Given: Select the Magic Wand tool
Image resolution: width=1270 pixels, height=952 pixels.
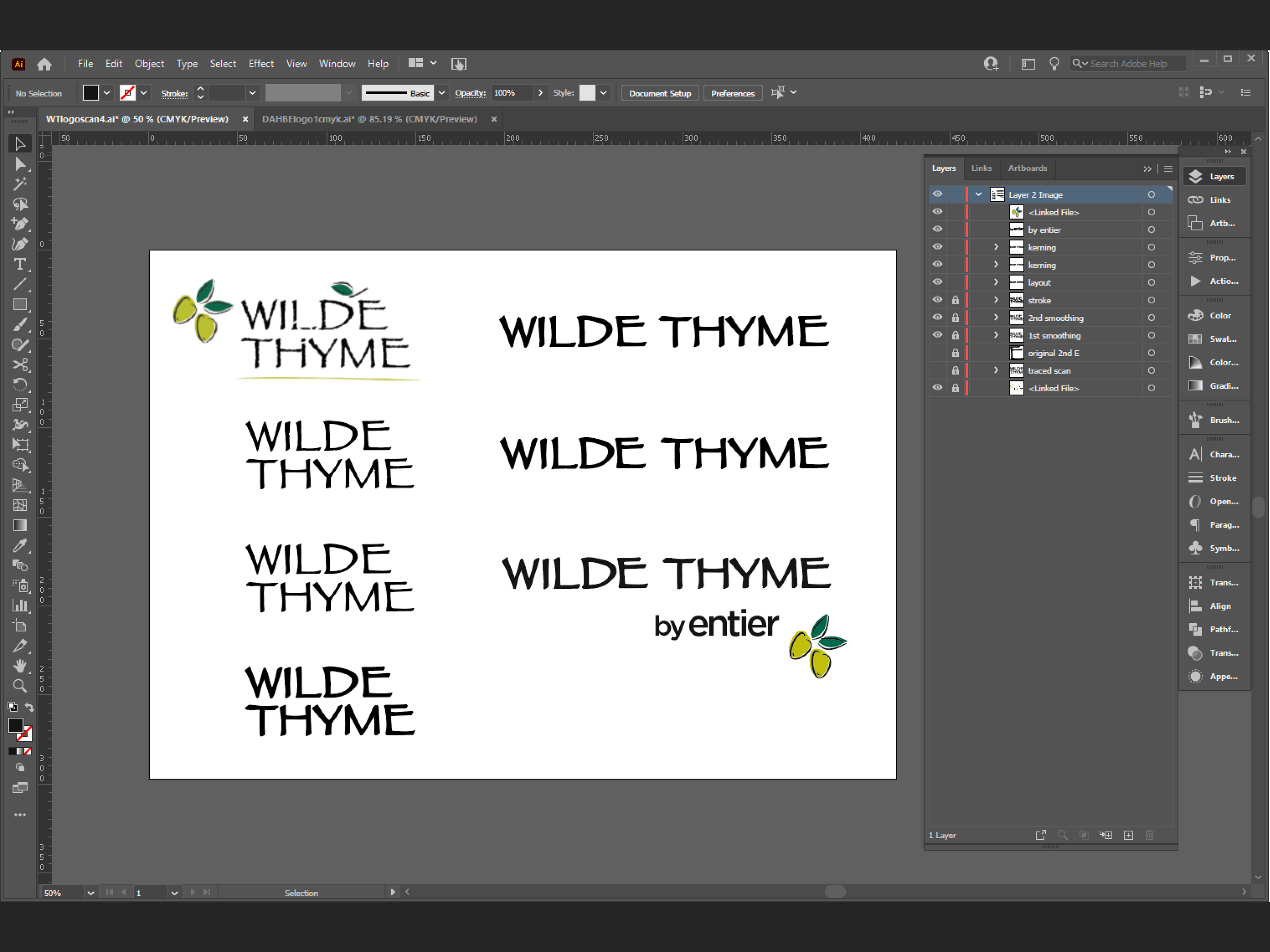Looking at the screenshot, I should (x=20, y=184).
